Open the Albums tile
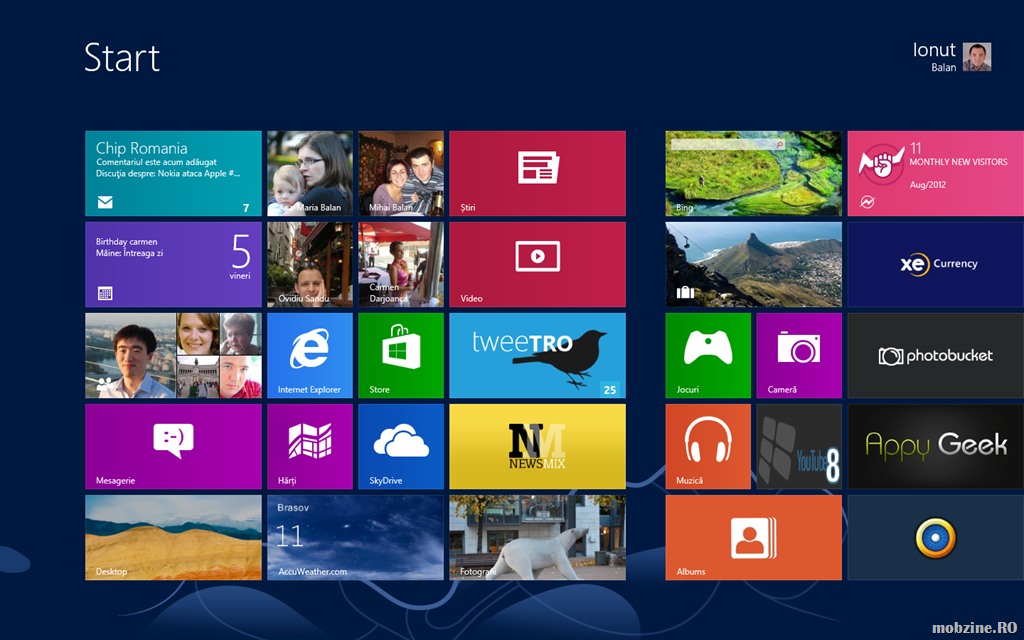 (x=754, y=537)
